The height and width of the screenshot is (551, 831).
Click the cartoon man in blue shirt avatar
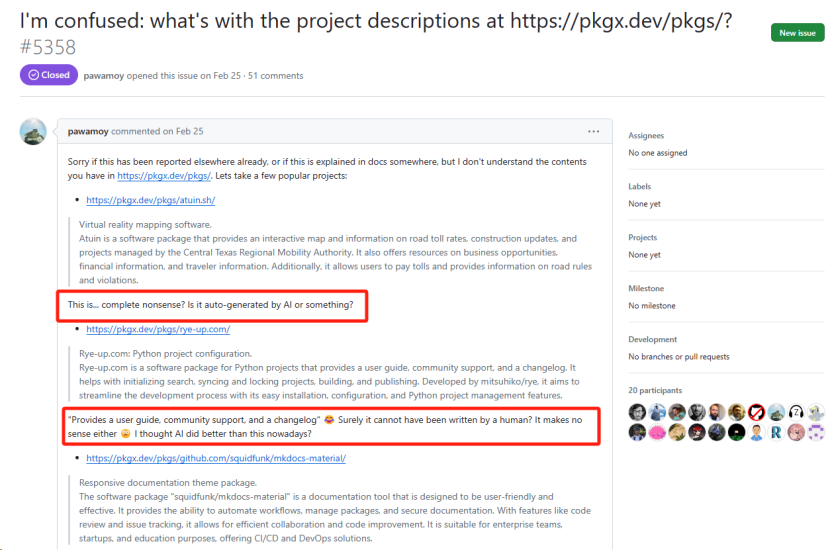[756, 432]
